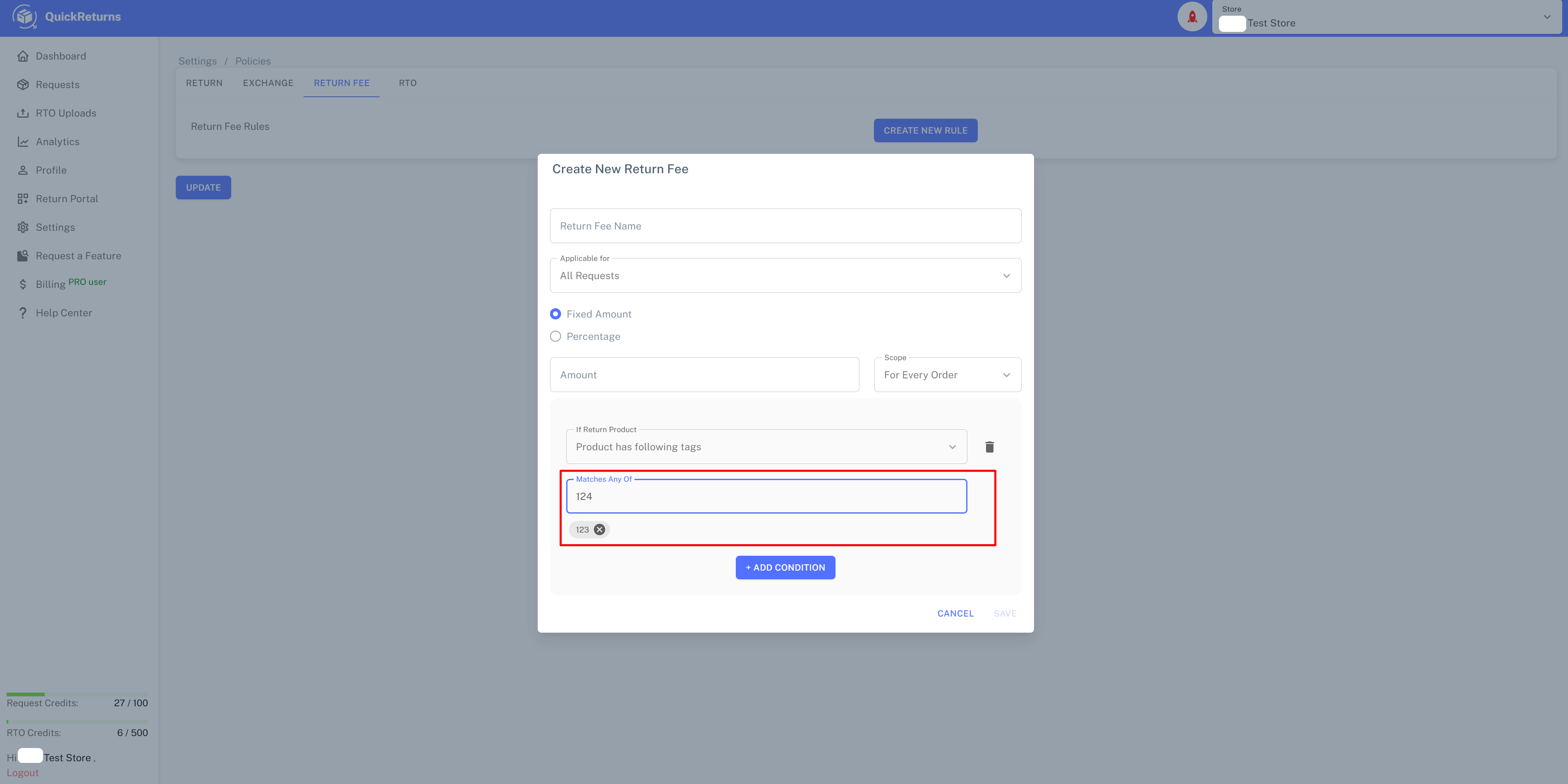Click the Billing dollar icon

pos(23,284)
